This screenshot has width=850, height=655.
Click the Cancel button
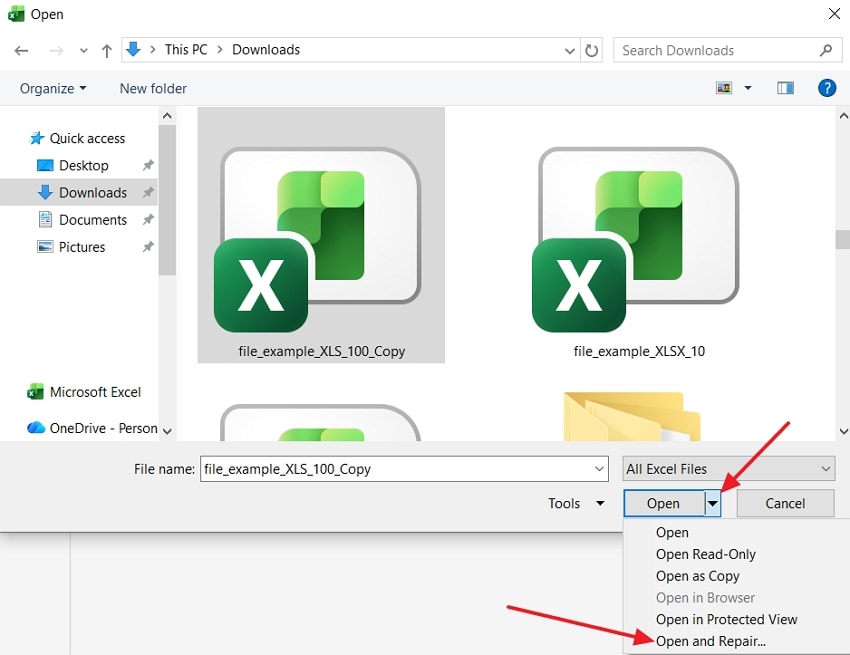pyautogui.click(x=786, y=503)
